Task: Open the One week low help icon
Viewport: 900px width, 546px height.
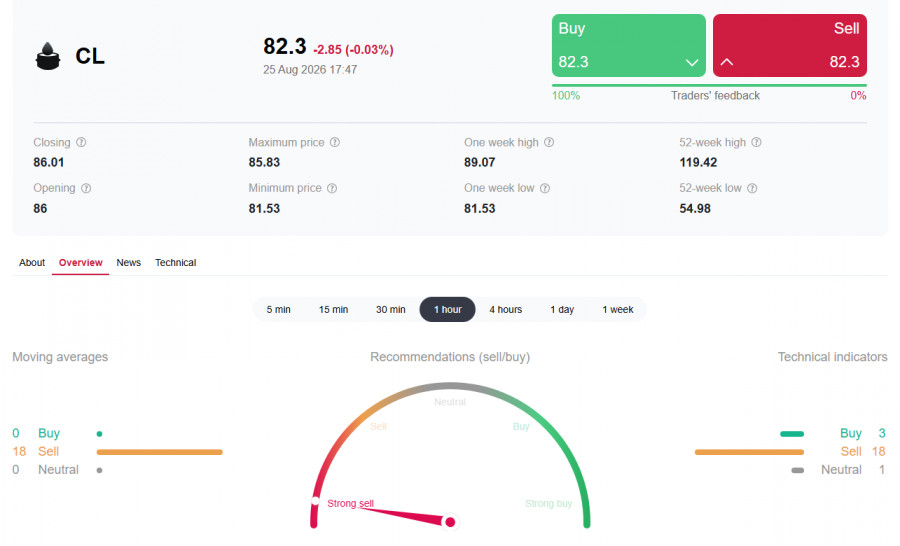Action: (x=545, y=188)
